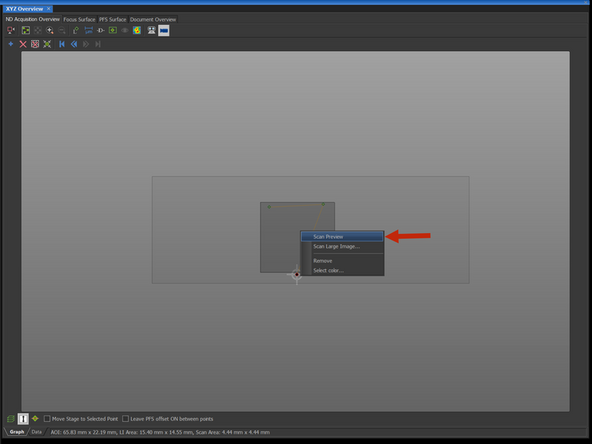Viewport: 592px width, 444px height.
Task: Click the fit-to-points icon with green dots
Action: (26, 30)
